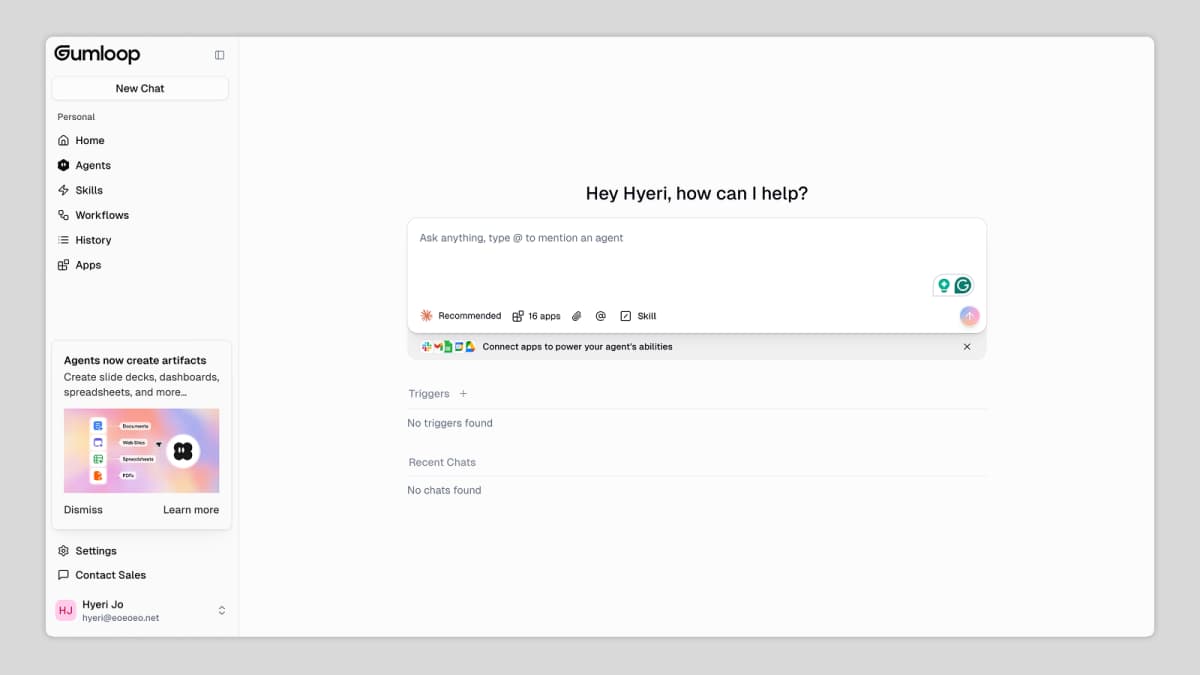Click the "Agents now create artifacts" title

135,360
